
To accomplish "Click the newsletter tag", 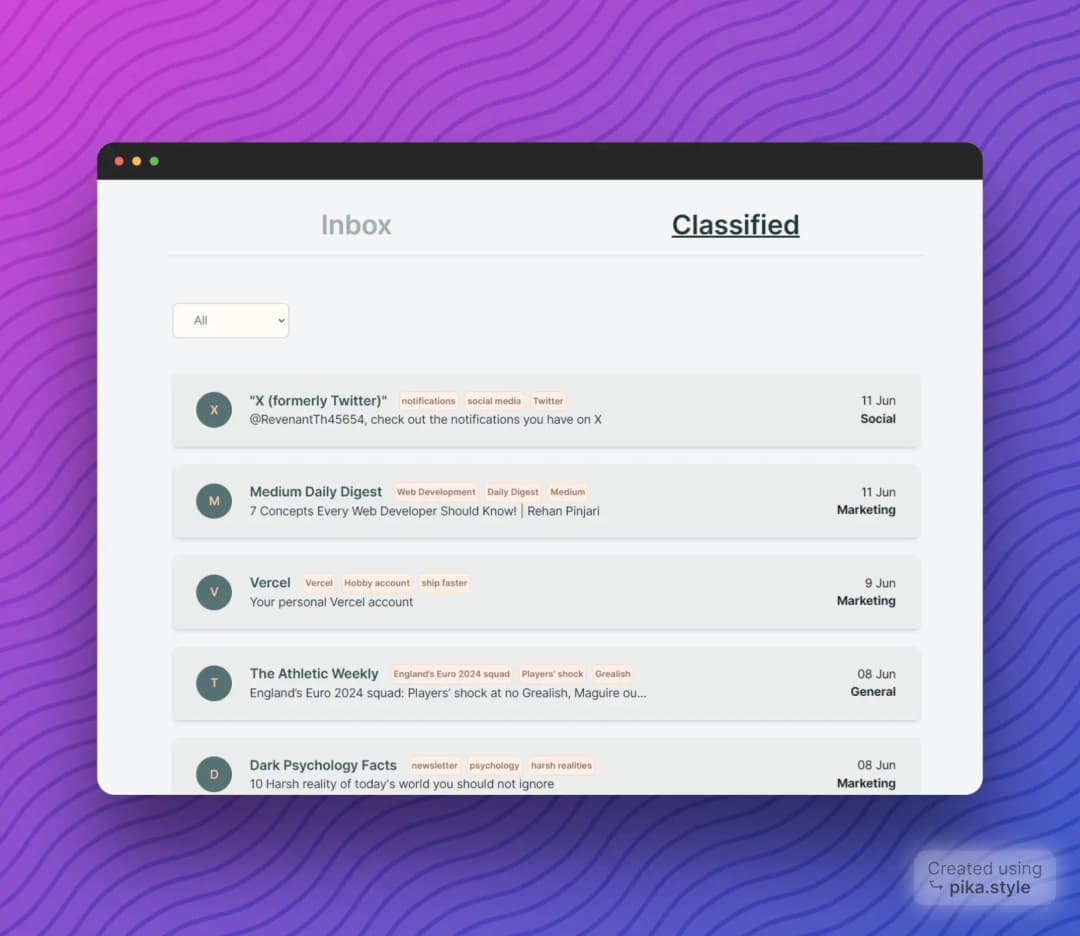I will (435, 765).
